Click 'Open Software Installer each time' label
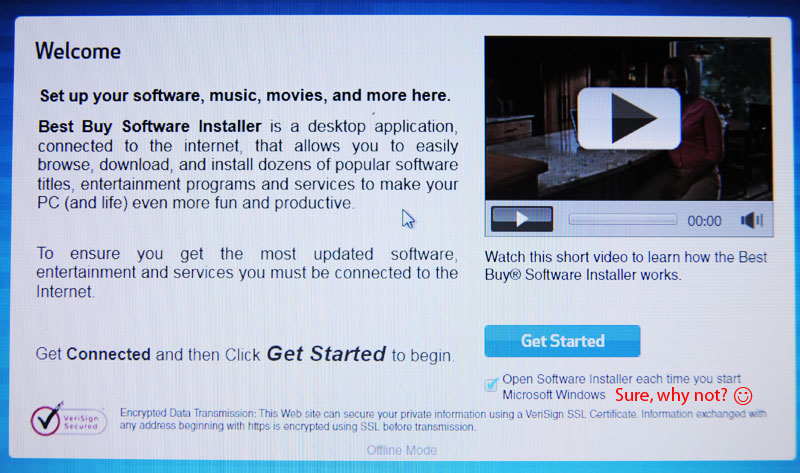 [621, 387]
